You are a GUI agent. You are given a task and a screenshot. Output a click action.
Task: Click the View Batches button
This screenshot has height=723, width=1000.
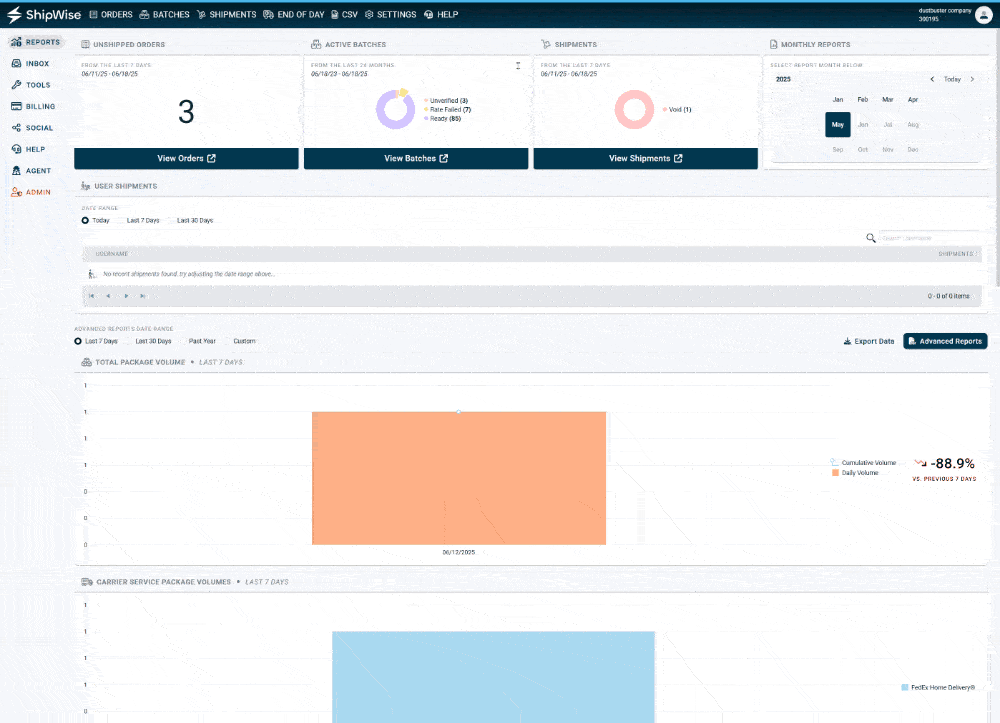(416, 158)
